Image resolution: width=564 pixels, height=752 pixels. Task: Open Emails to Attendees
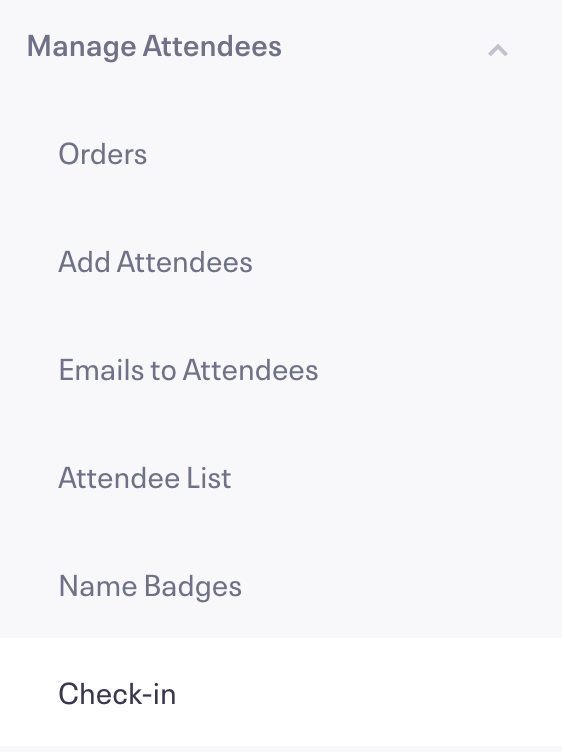point(188,370)
